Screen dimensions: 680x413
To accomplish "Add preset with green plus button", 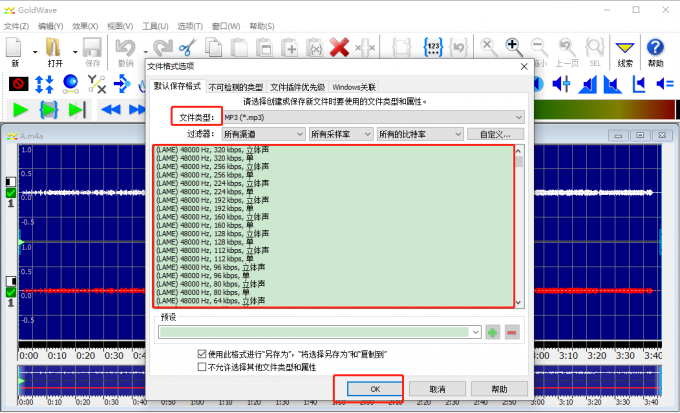I will tap(492, 332).
